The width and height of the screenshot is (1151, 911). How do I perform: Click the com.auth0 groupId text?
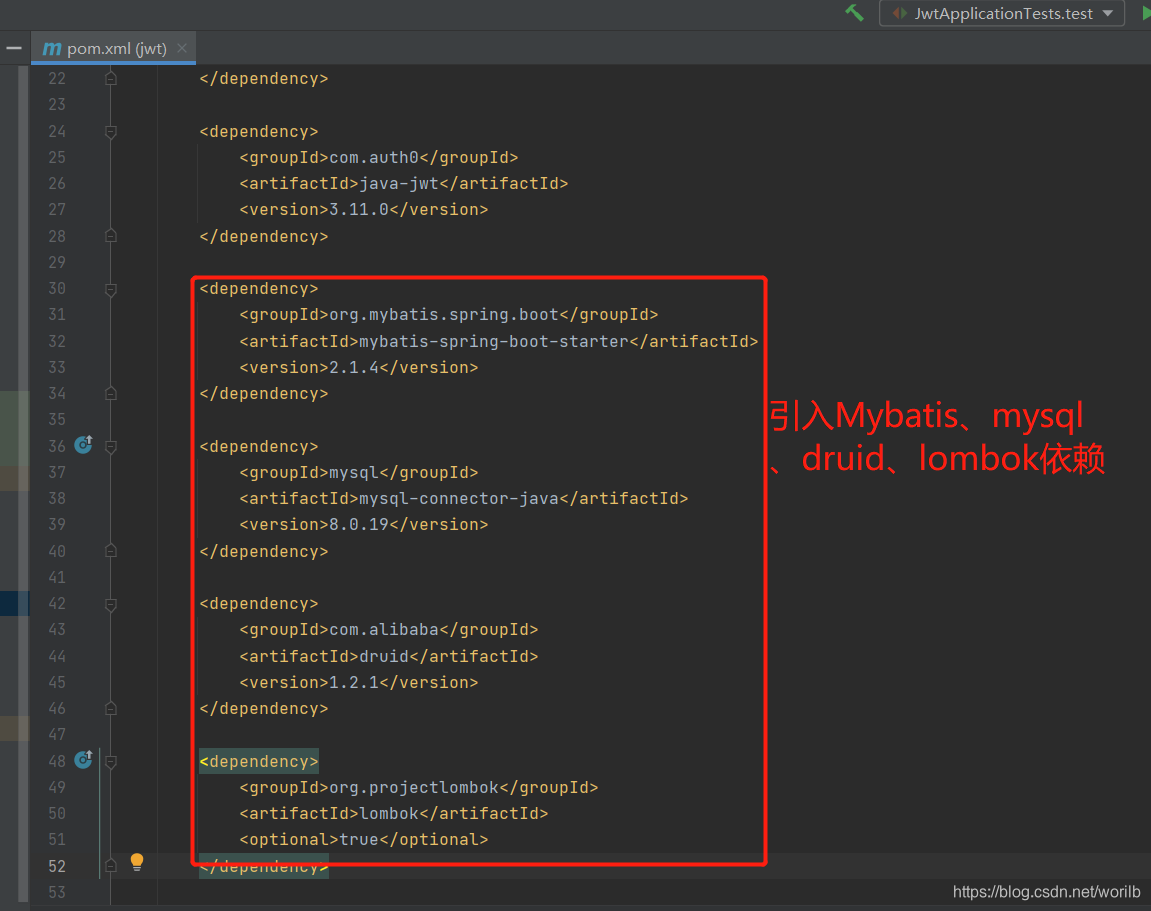pos(374,157)
